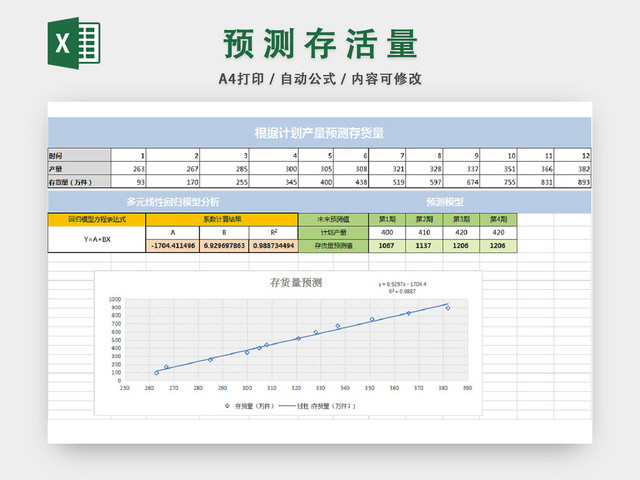The image size is (640, 480).
Task: Click the chart's last data point near 382
Action: point(448,308)
